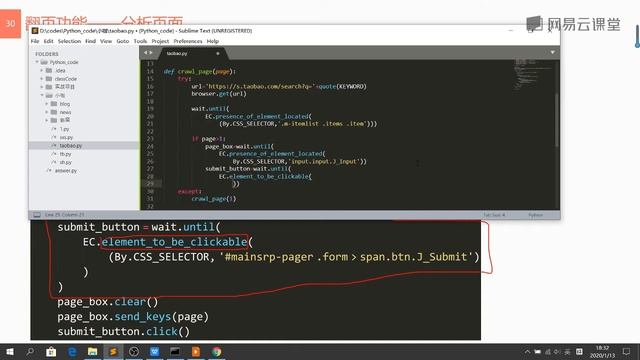
Task: Open 1.py in the sidebar
Action: click(64, 129)
